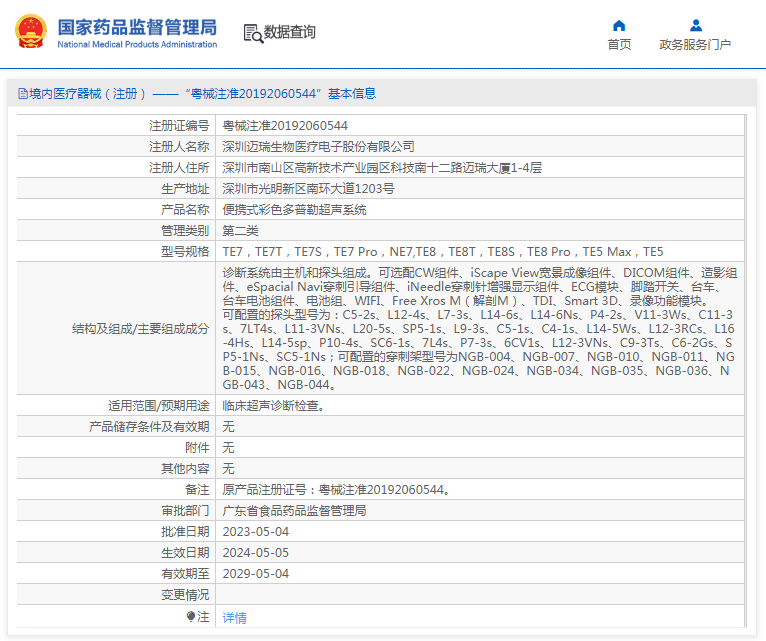766x641 pixels.
Task: Select 广东省食品药品监督管理局 value
Action: click(x=295, y=511)
